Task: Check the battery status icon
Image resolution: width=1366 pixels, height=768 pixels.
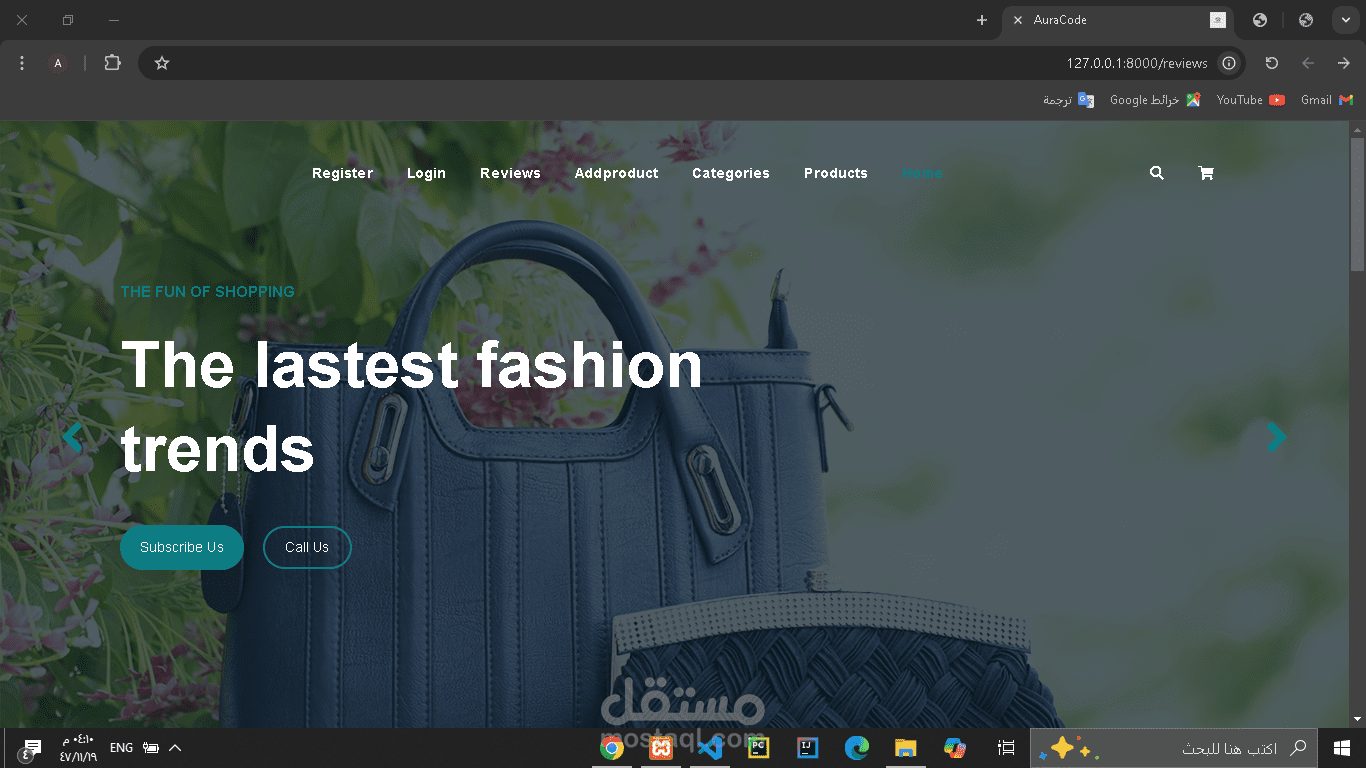Action: pyautogui.click(x=151, y=748)
